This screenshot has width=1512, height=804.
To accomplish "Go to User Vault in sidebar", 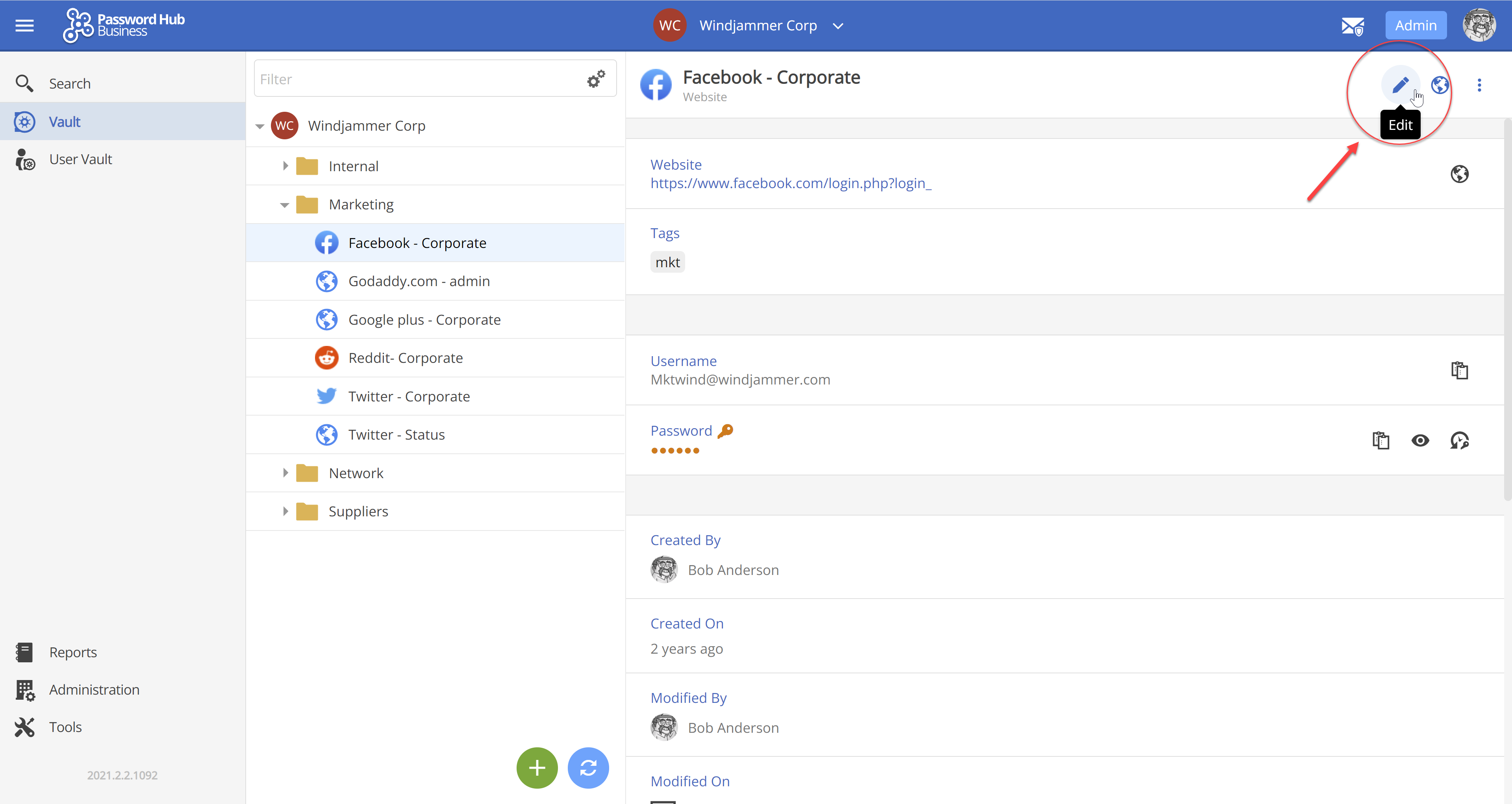I will pyautogui.click(x=80, y=159).
